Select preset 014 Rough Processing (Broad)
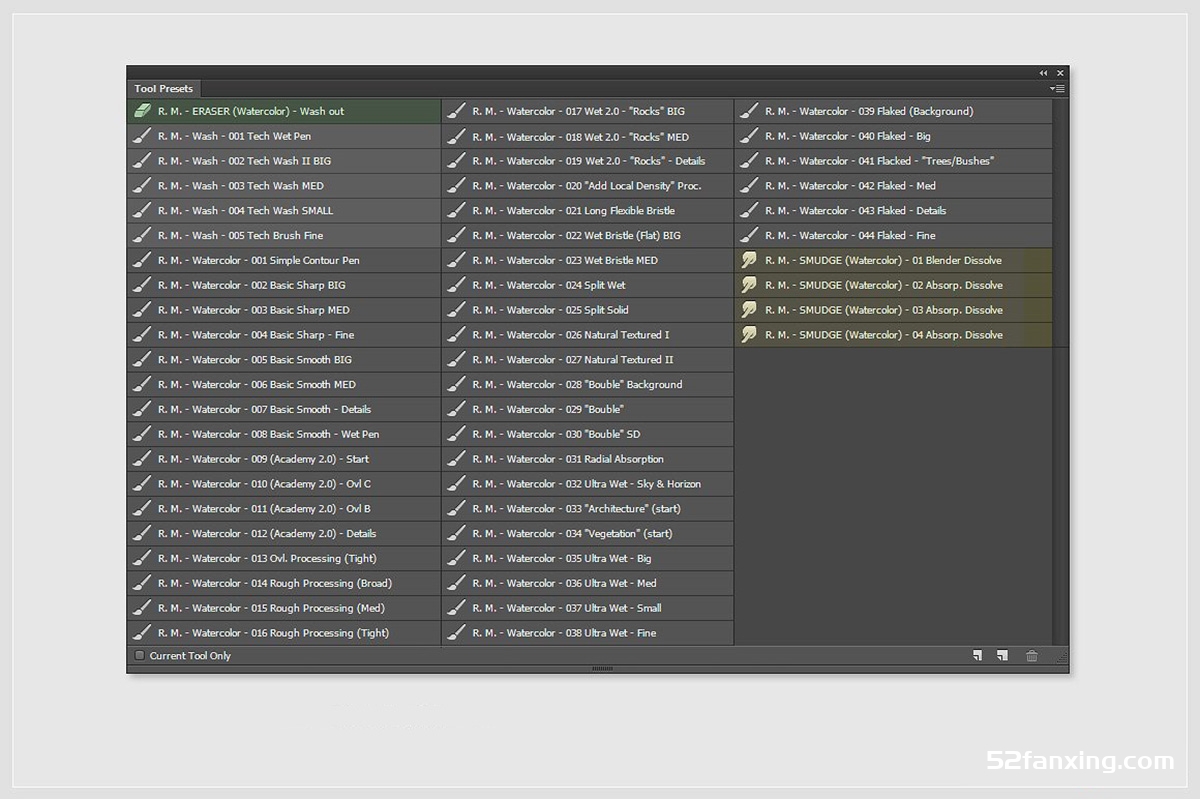Image resolution: width=1200 pixels, height=799 pixels. 284,583
